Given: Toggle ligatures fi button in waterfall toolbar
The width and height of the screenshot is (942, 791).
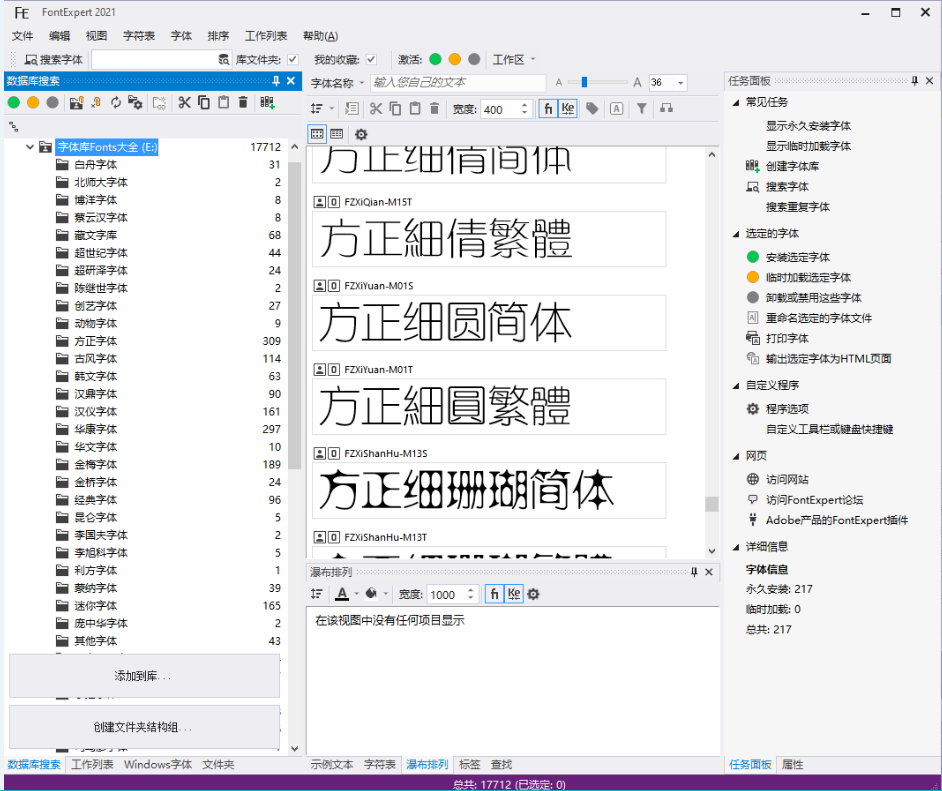Looking at the screenshot, I should tap(494, 594).
